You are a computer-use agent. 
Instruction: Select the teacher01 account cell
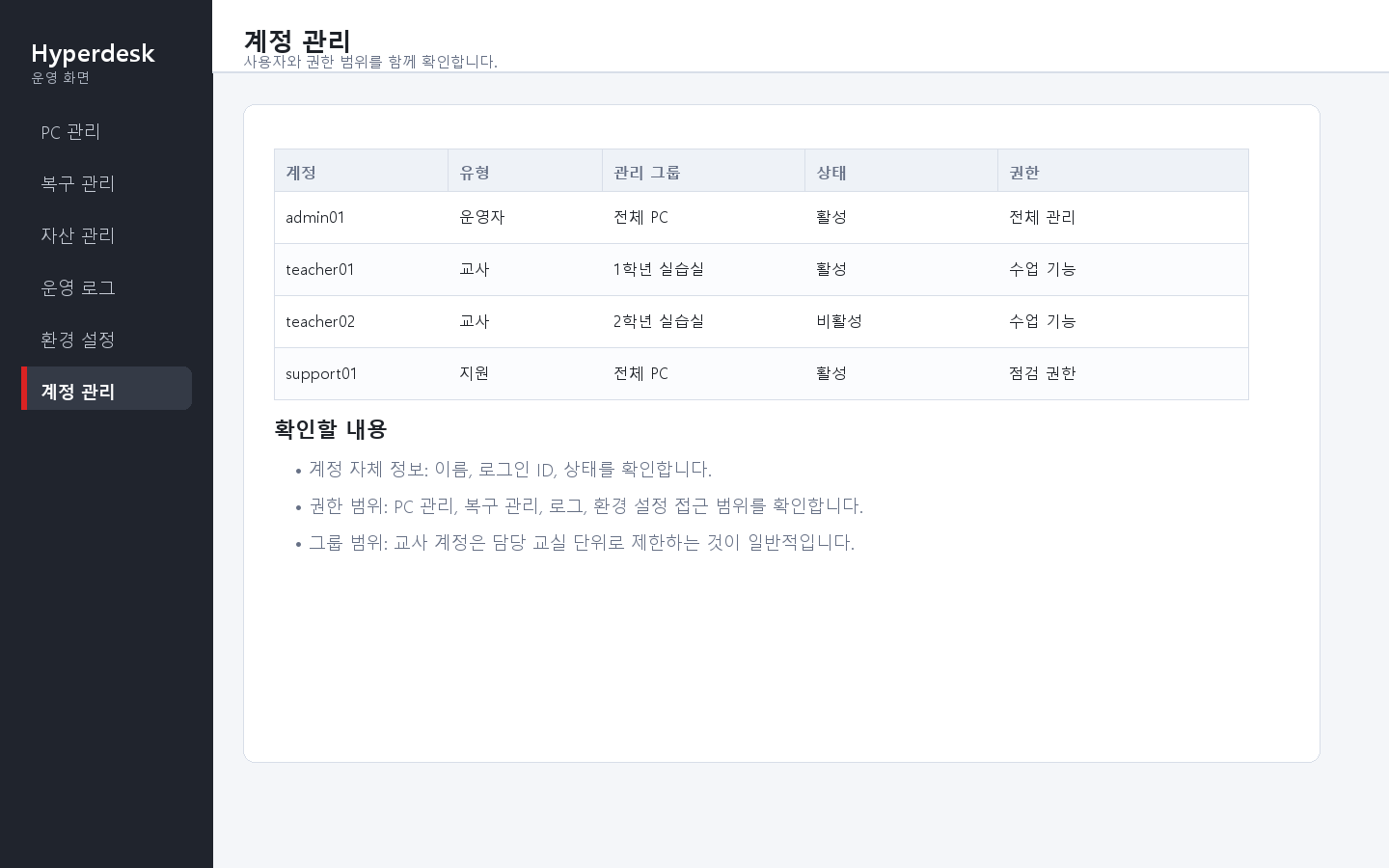tap(362, 270)
